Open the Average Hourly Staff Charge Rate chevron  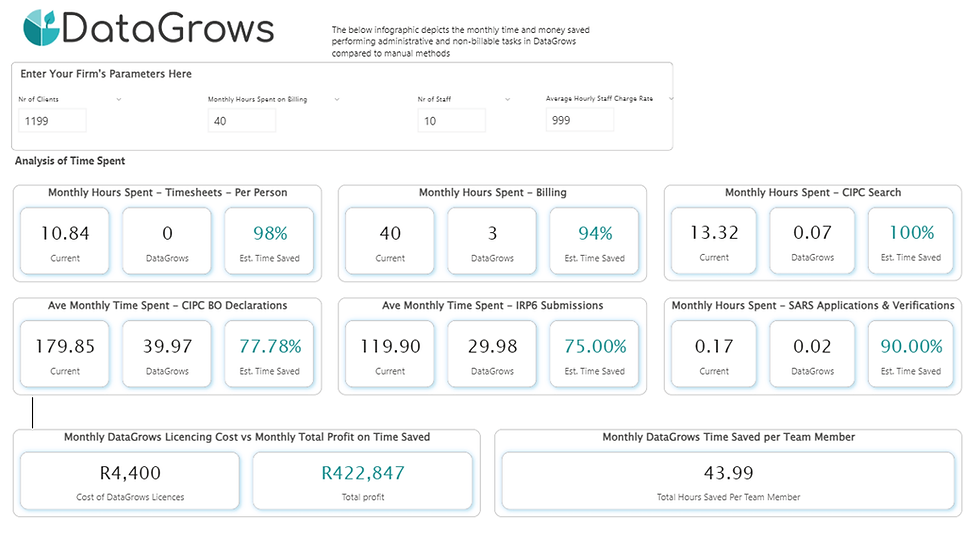(671, 99)
